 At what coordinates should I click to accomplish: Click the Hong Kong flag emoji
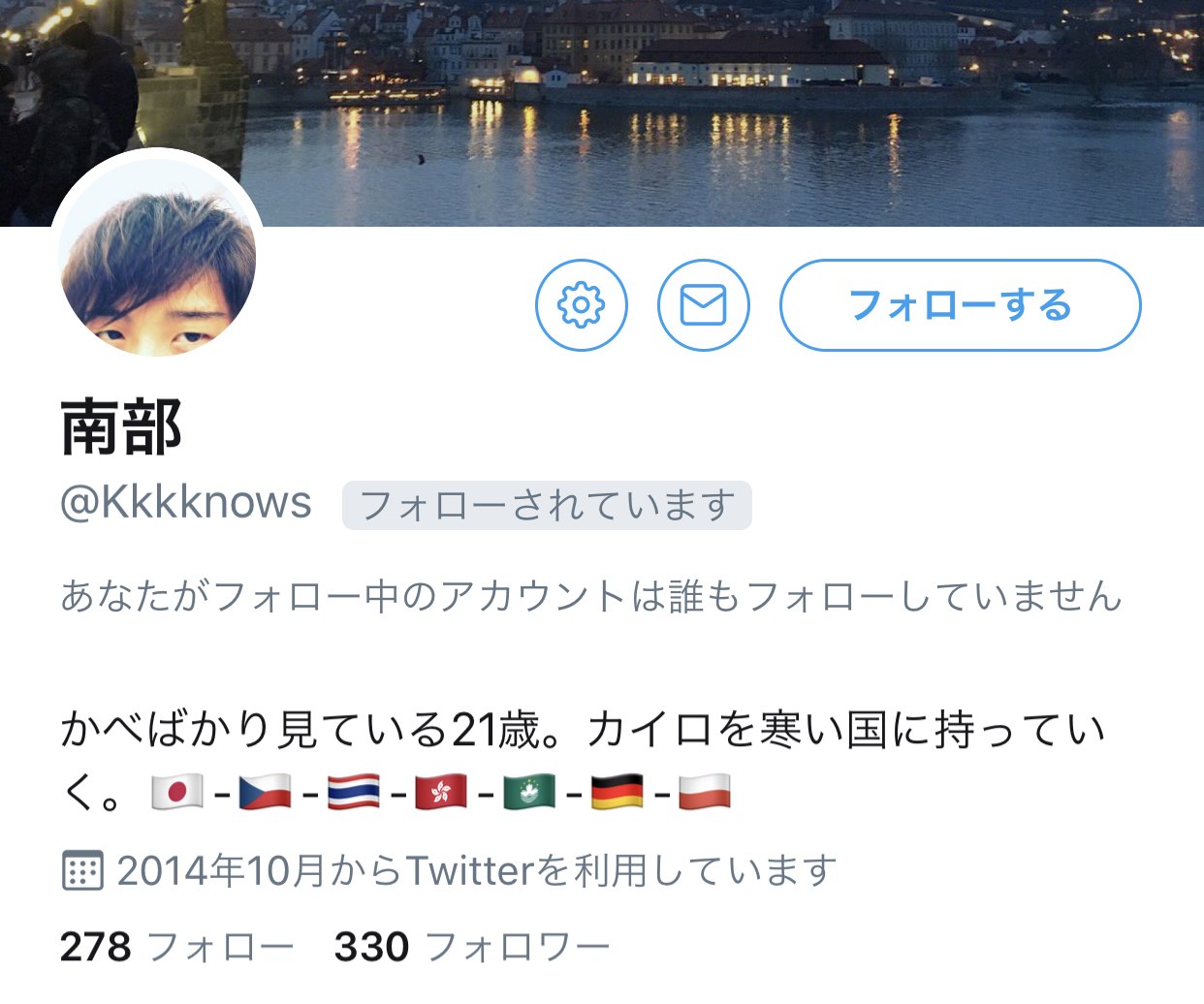point(441,793)
